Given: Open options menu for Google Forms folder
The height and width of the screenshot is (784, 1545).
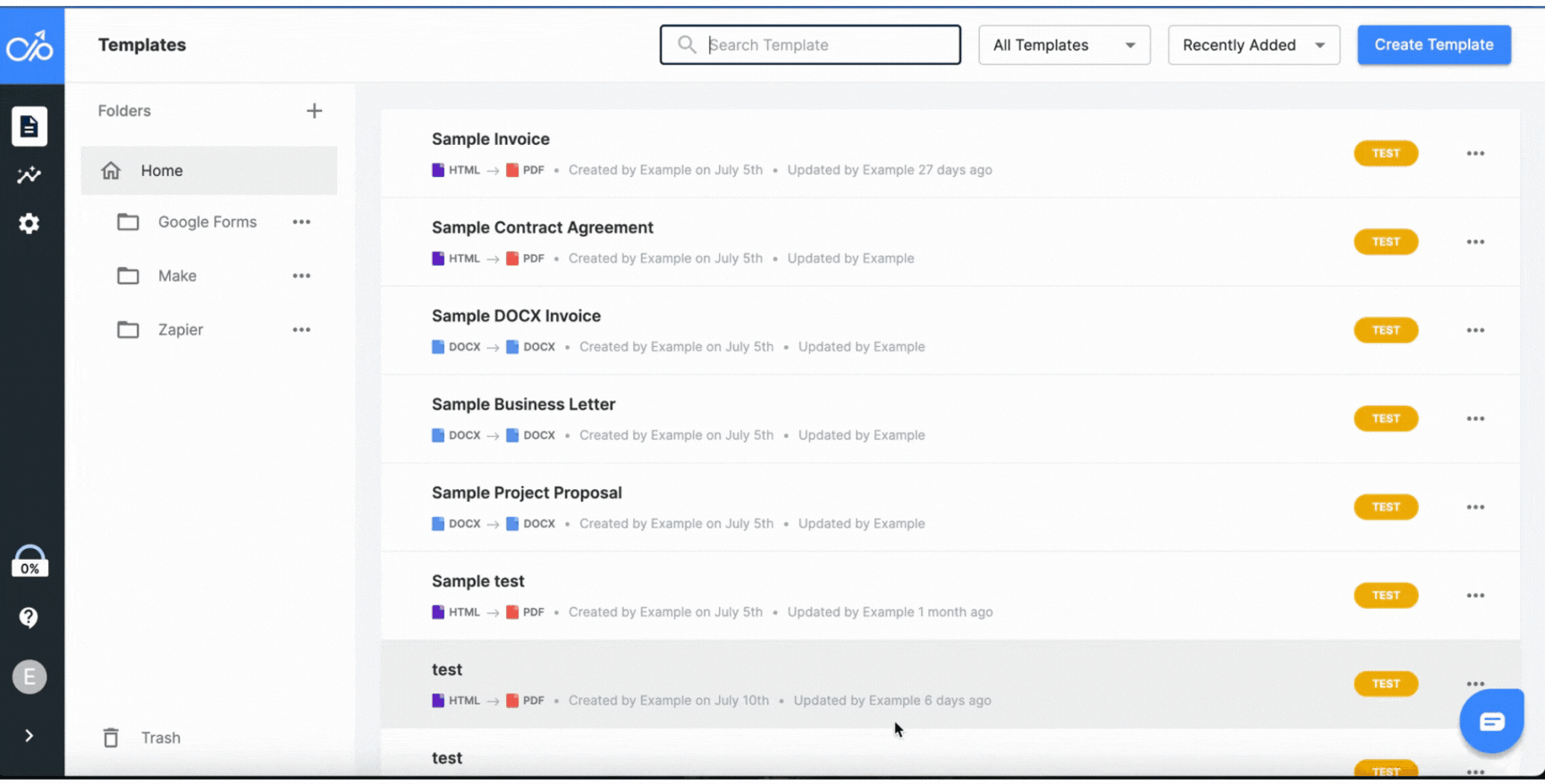Looking at the screenshot, I should coord(301,222).
